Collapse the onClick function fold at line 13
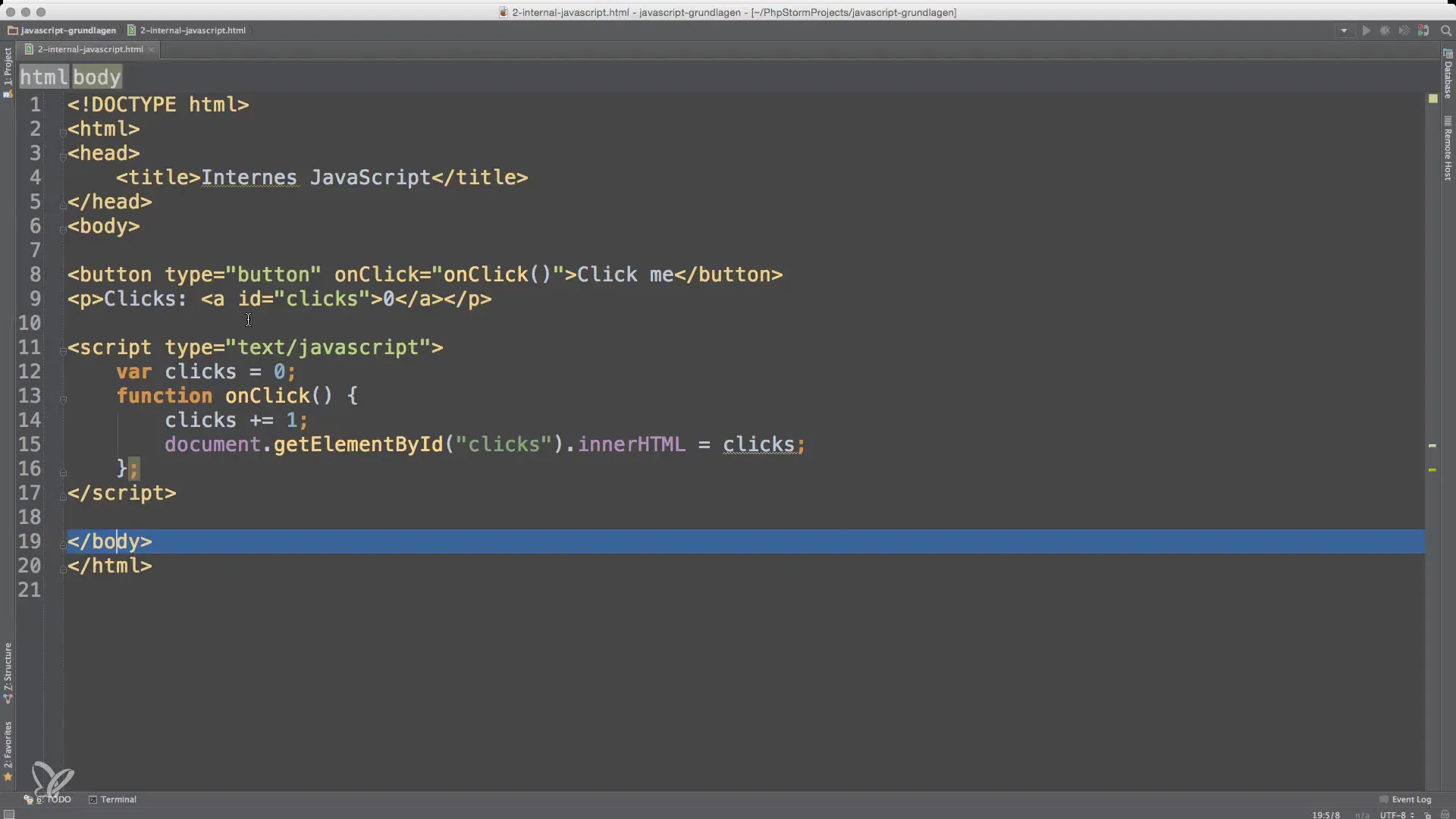The height and width of the screenshot is (819, 1456). click(63, 399)
